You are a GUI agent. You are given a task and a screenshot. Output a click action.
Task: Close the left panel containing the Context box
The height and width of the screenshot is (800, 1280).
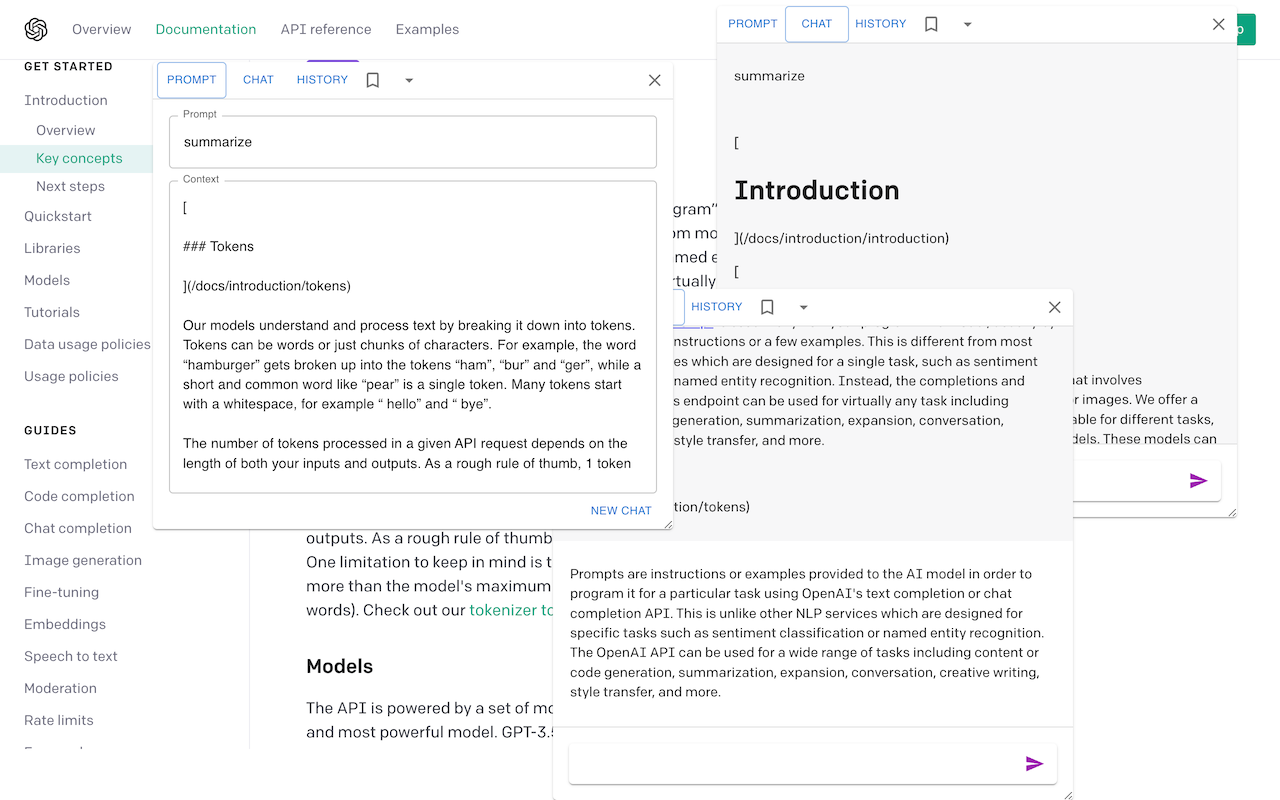pyautogui.click(x=654, y=80)
